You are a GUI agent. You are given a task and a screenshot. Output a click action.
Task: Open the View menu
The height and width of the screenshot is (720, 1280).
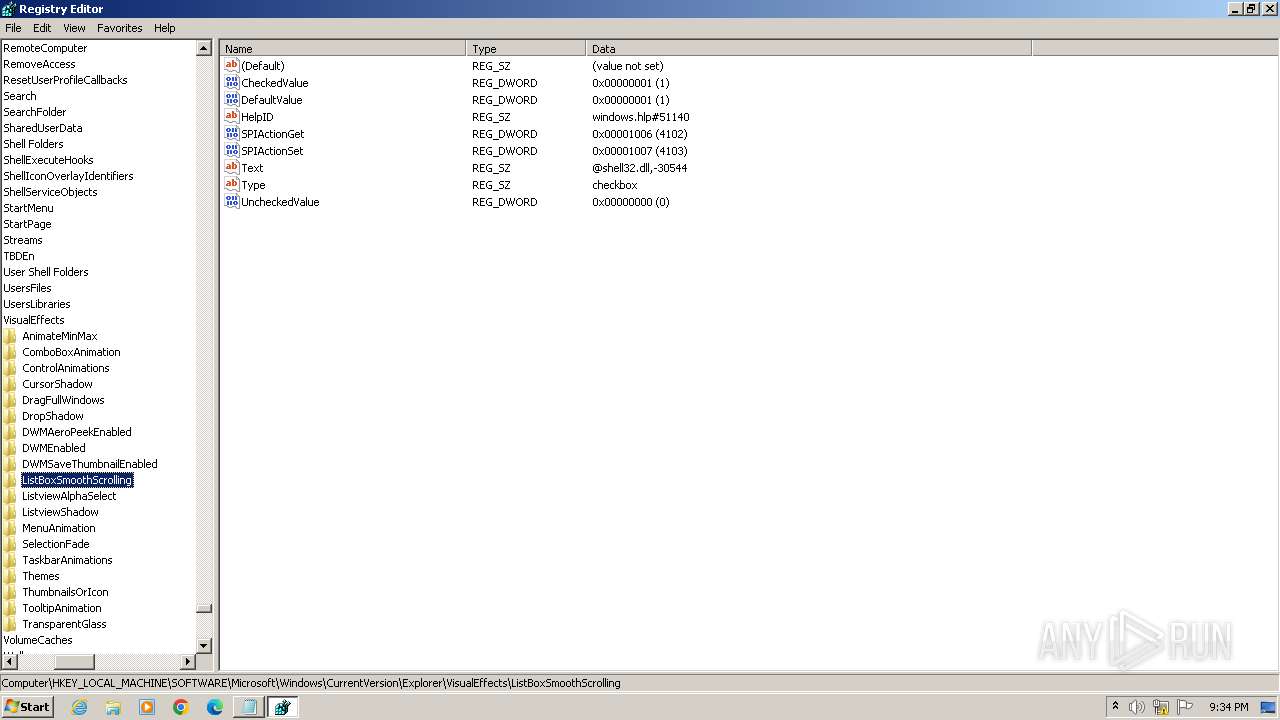point(74,28)
